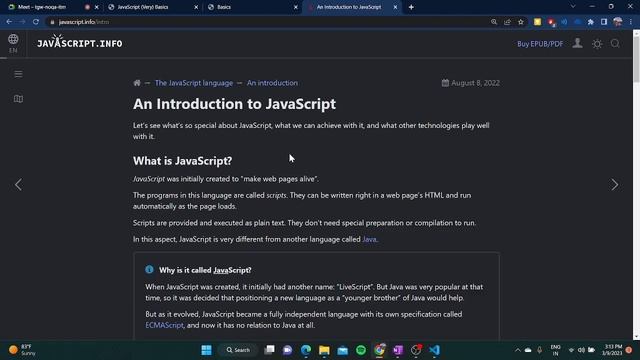
Task: Open OneNote from the taskbar
Action: [398, 350]
